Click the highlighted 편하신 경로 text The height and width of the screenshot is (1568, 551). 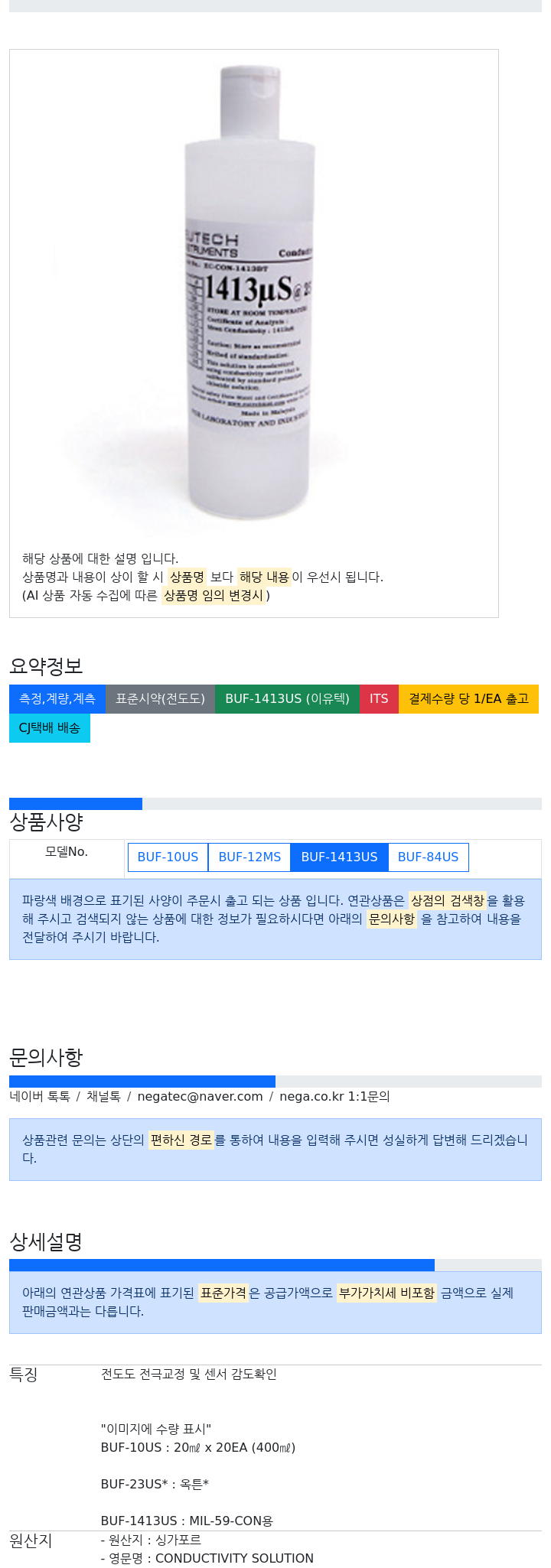tap(181, 1140)
